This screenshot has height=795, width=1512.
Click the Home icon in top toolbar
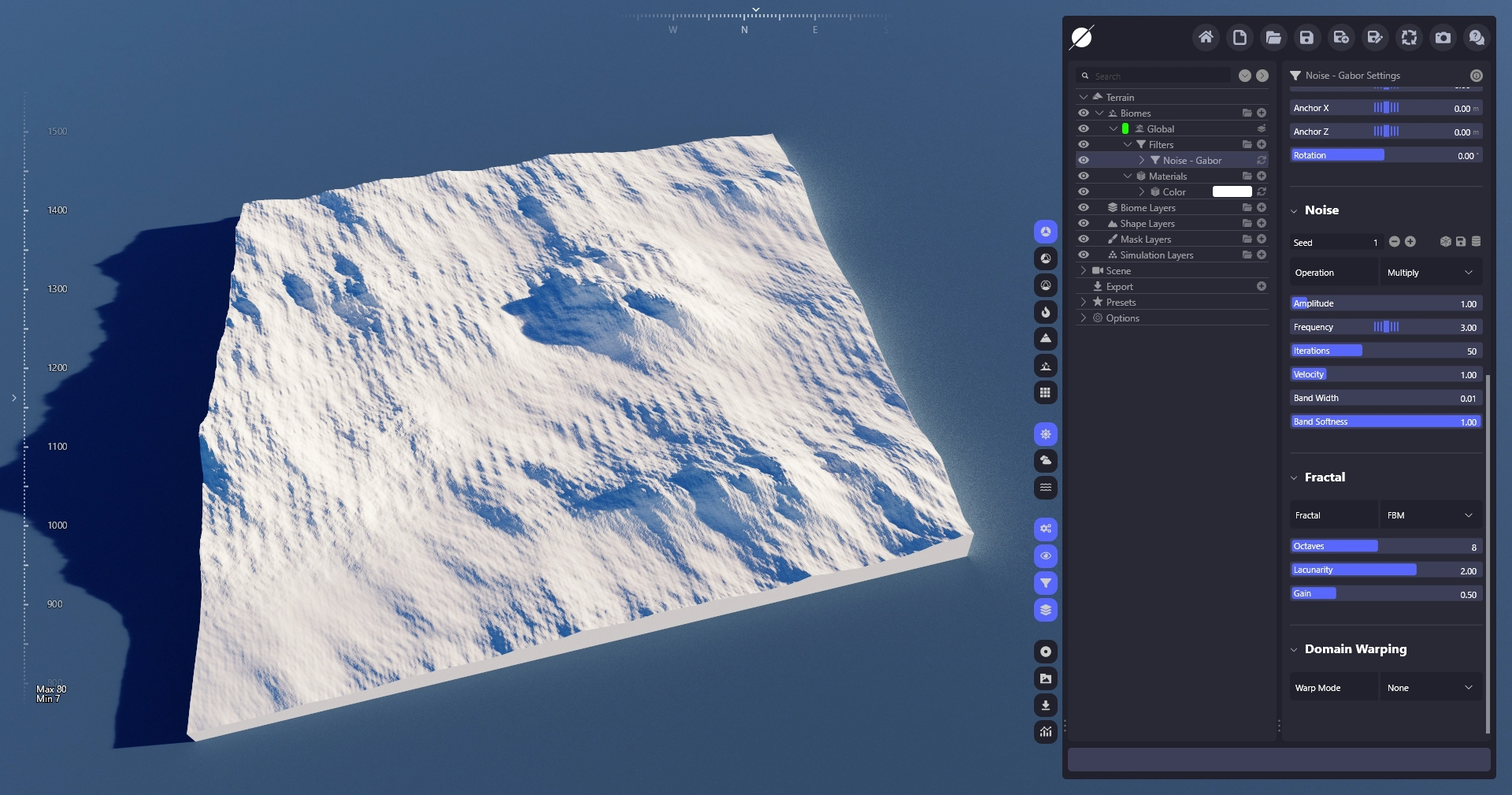1206,37
